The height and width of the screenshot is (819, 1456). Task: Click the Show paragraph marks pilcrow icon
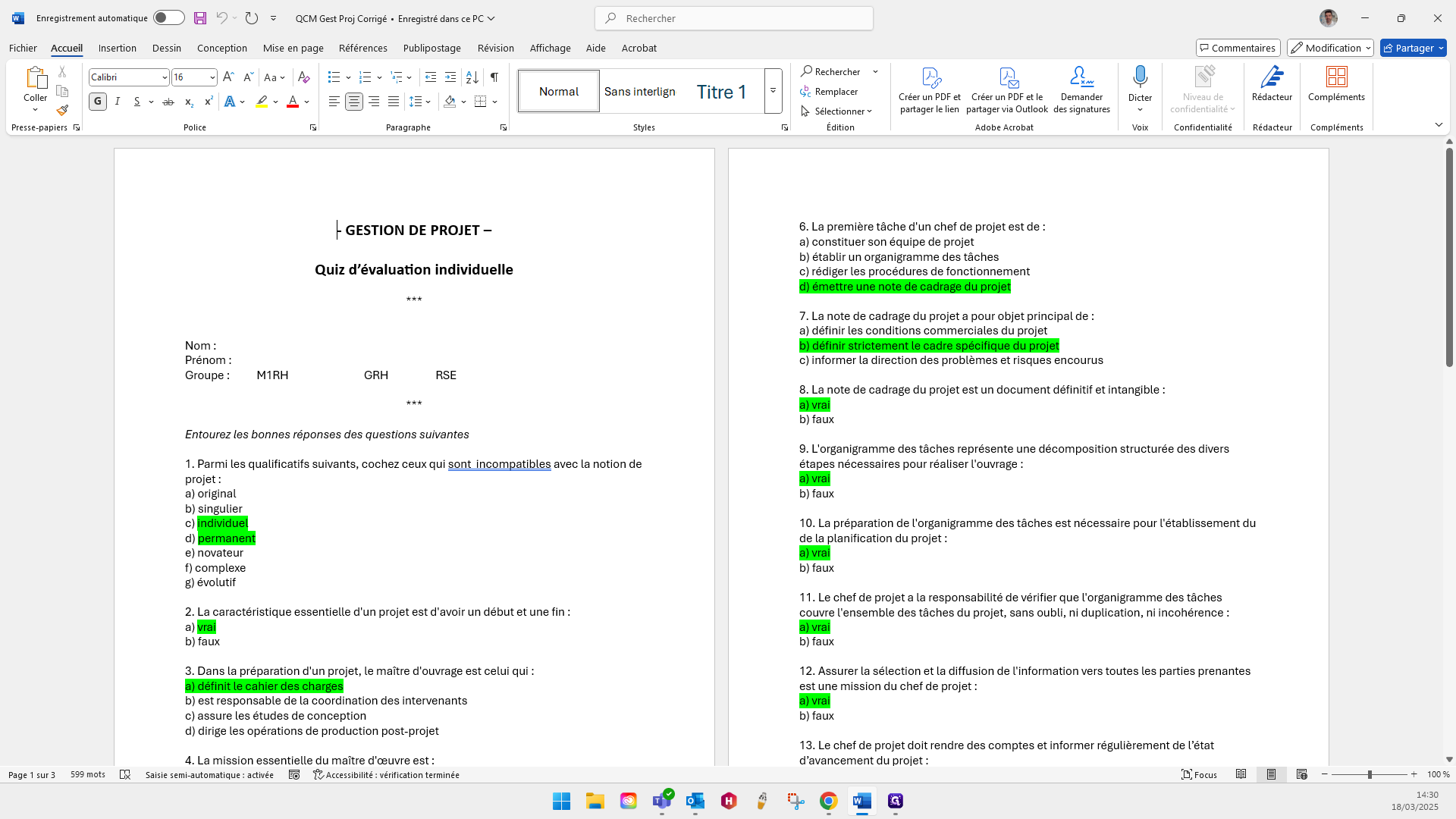tap(494, 77)
